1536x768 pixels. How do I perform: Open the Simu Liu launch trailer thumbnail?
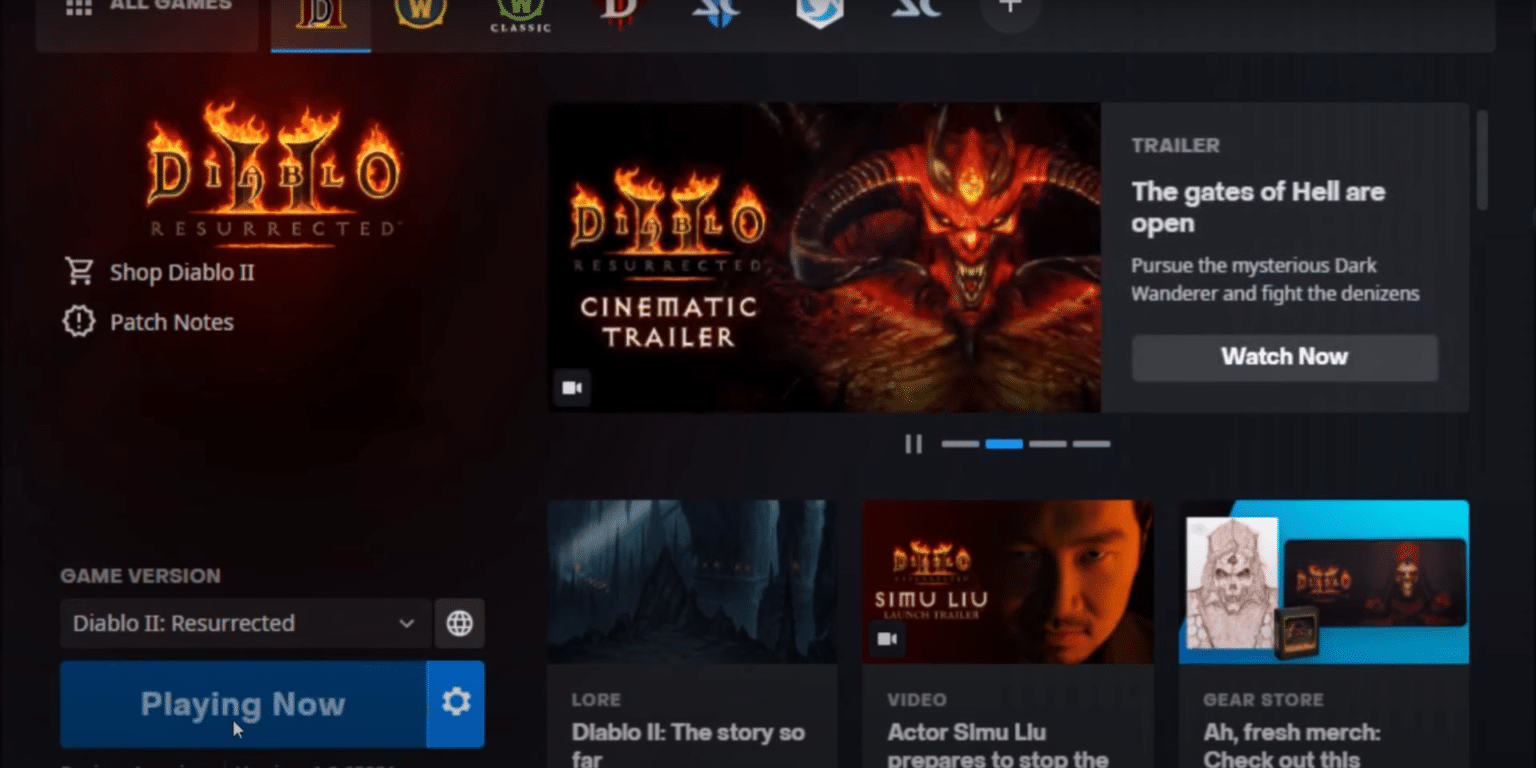pyautogui.click(x=1008, y=582)
